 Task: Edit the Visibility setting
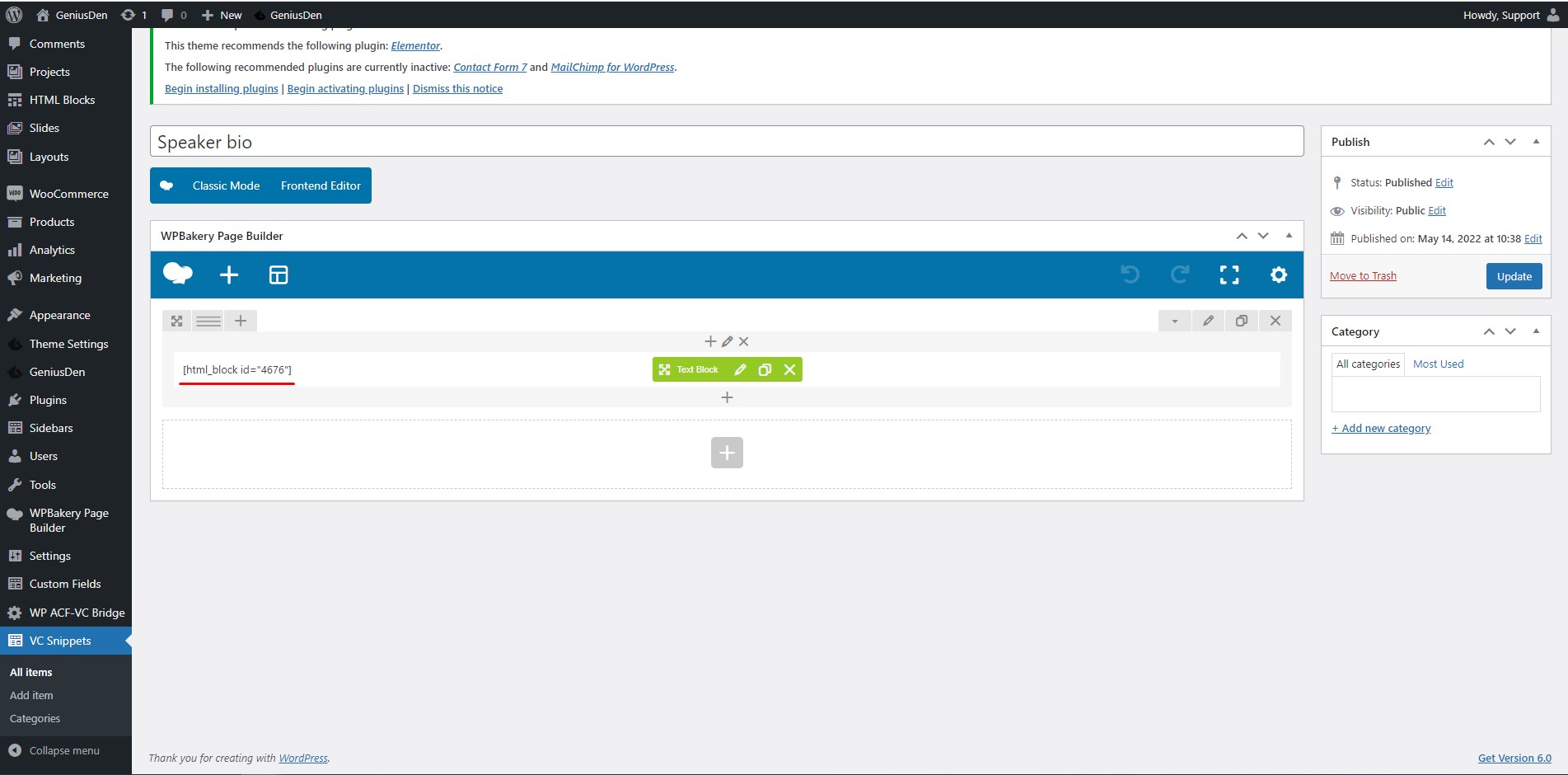coord(1437,211)
